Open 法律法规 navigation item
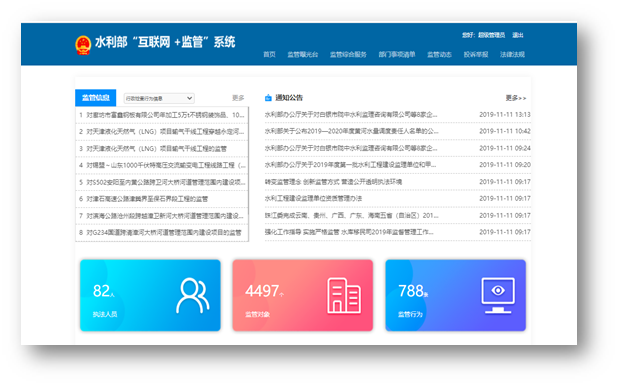Viewport: 619px width, 387px height. (x=512, y=54)
